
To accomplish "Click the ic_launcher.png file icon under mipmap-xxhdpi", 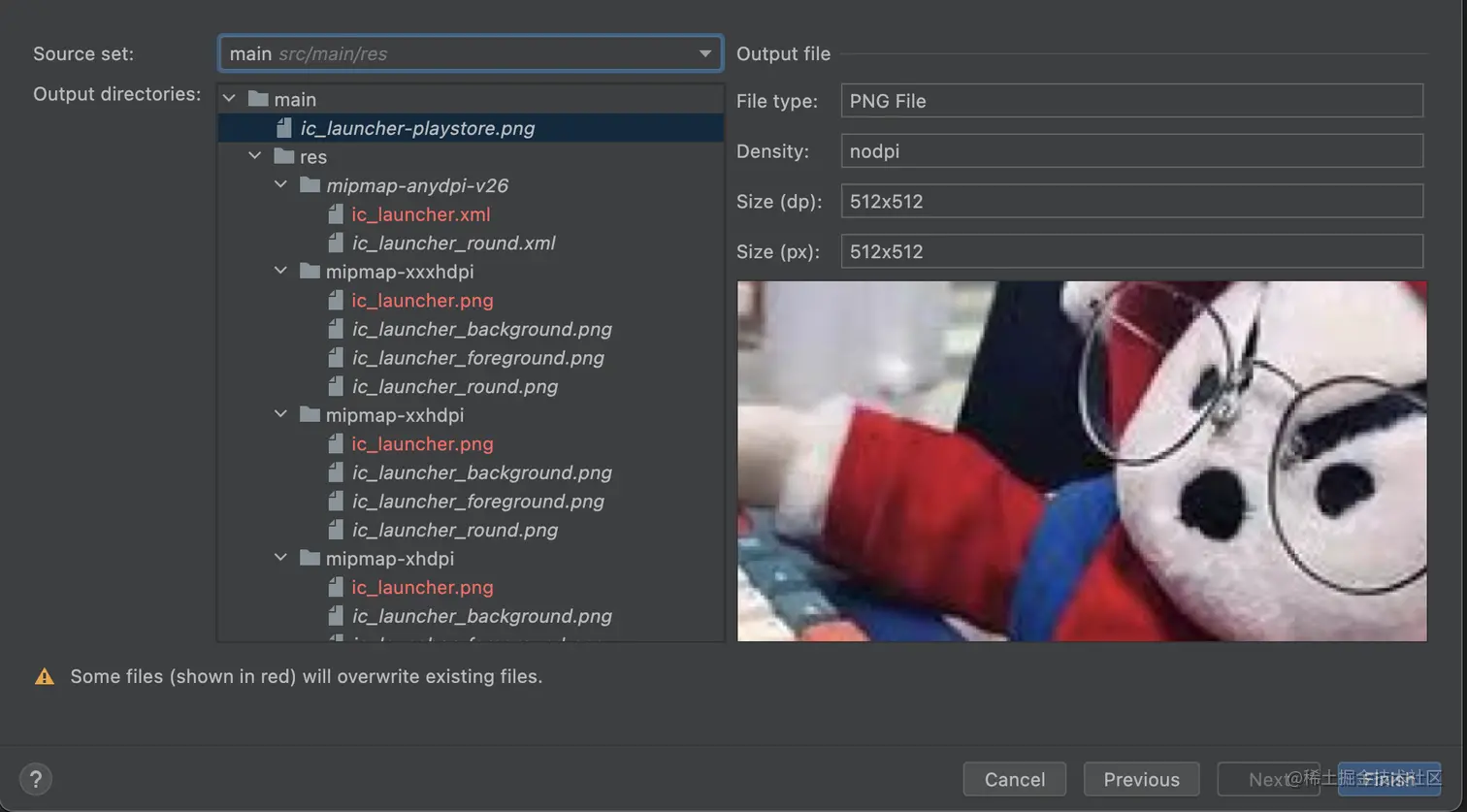I will (x=336, y=443).
